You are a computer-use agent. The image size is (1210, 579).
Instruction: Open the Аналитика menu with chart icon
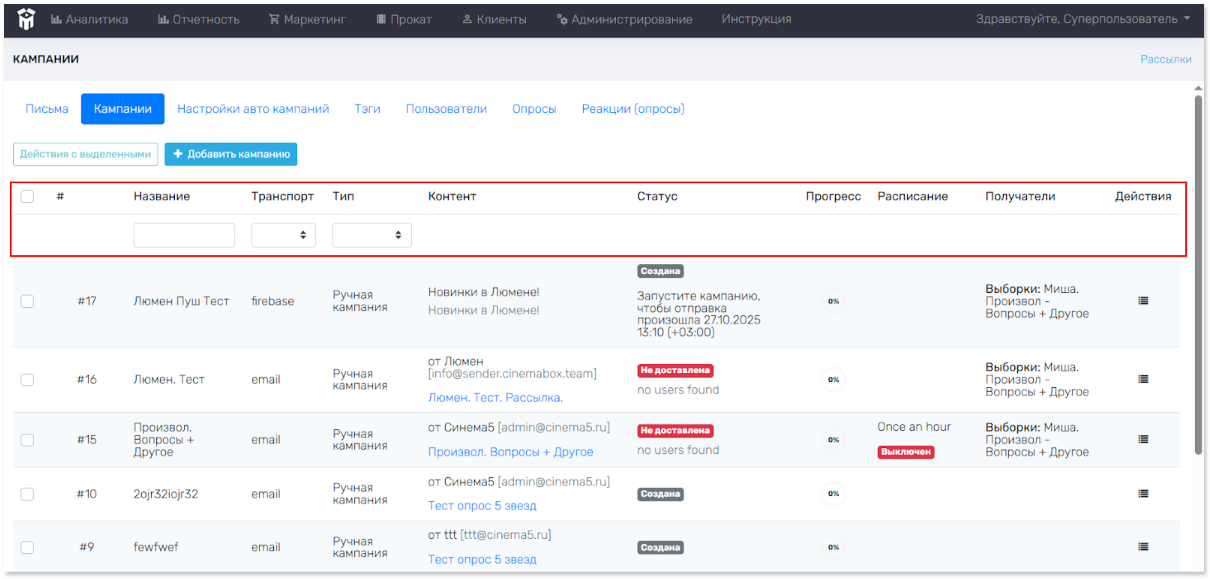click(89, 19)
